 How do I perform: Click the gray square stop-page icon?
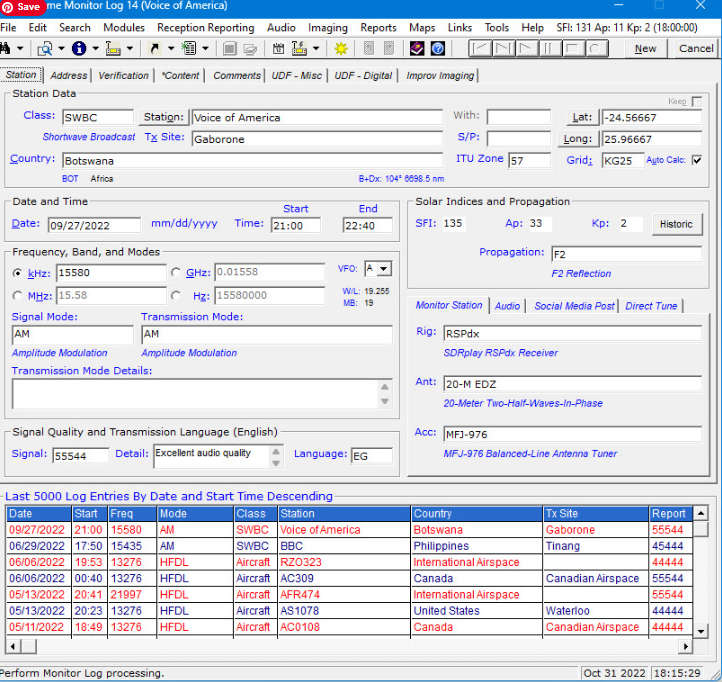(229, 48)
